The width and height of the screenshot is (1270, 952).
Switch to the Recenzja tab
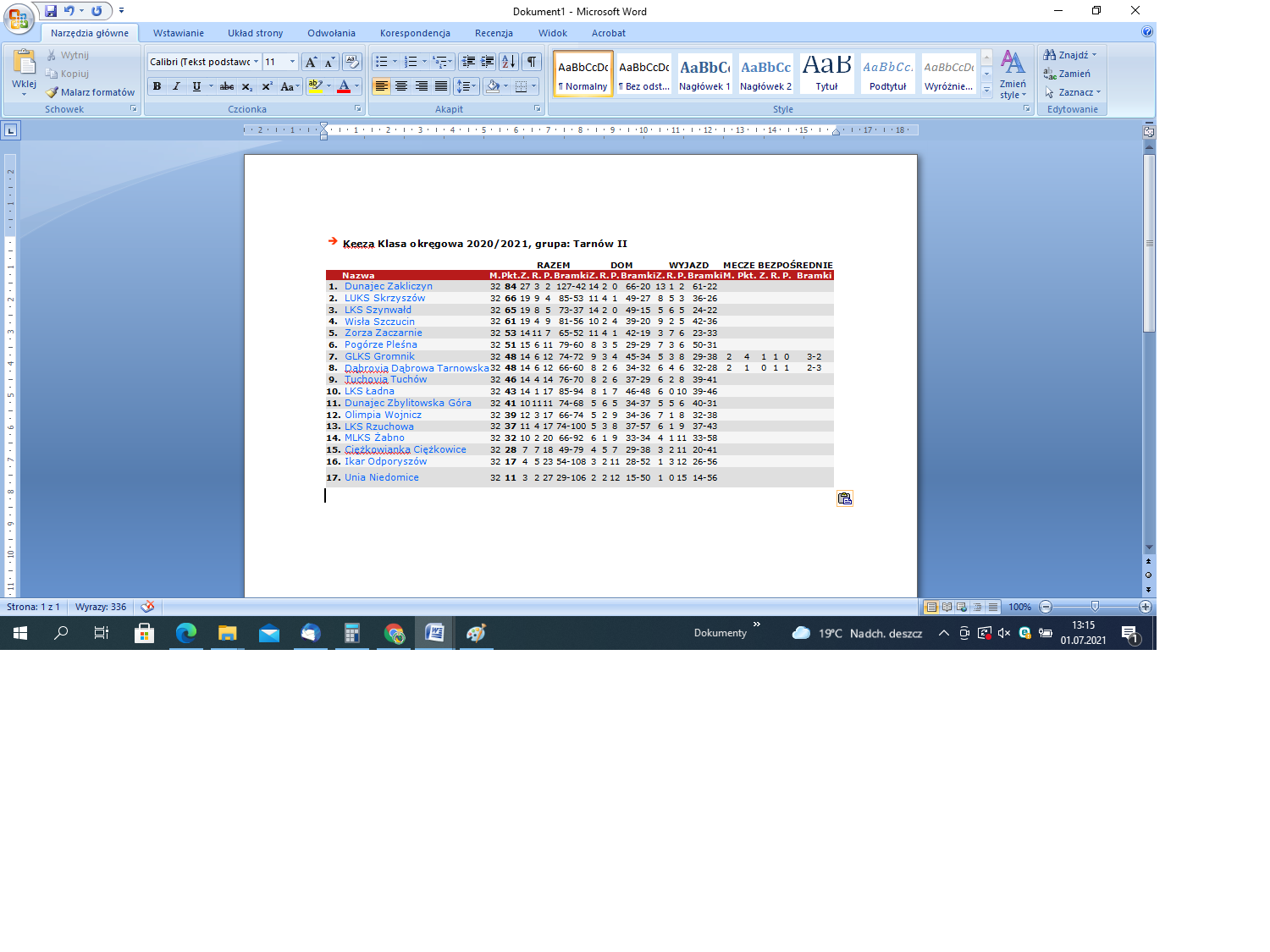[494, 33]
